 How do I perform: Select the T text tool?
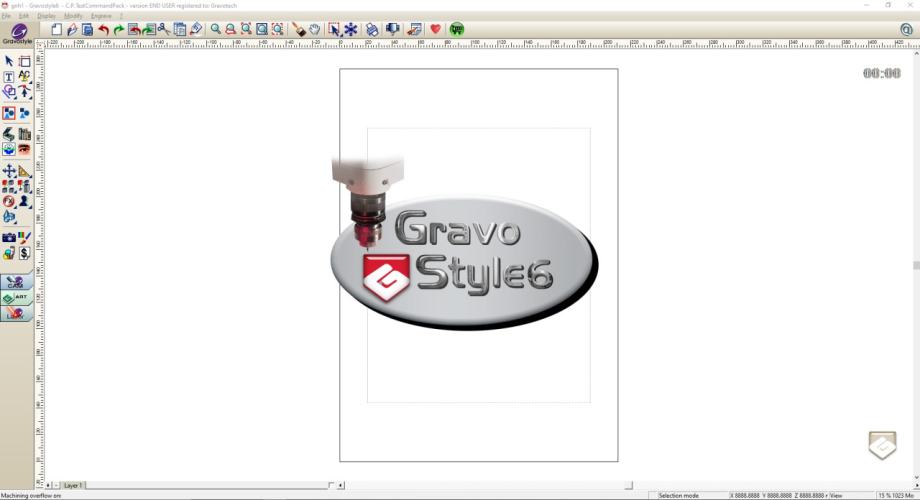click(x=9, y=77)
